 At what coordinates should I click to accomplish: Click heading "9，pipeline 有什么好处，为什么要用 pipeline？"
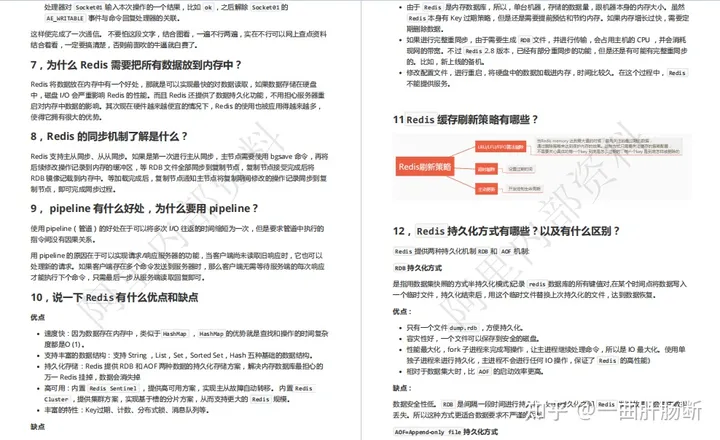[145, 209]
